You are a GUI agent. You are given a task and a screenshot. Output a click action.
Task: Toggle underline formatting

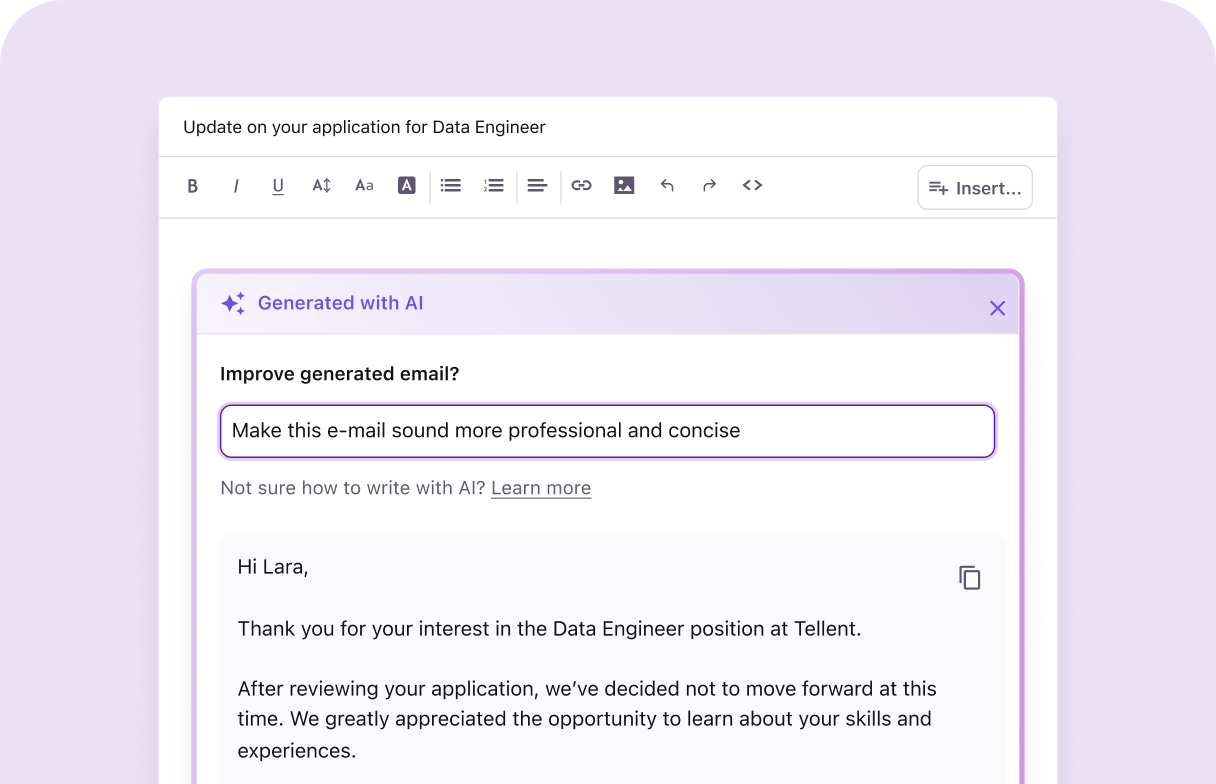[x=278, y=185]
